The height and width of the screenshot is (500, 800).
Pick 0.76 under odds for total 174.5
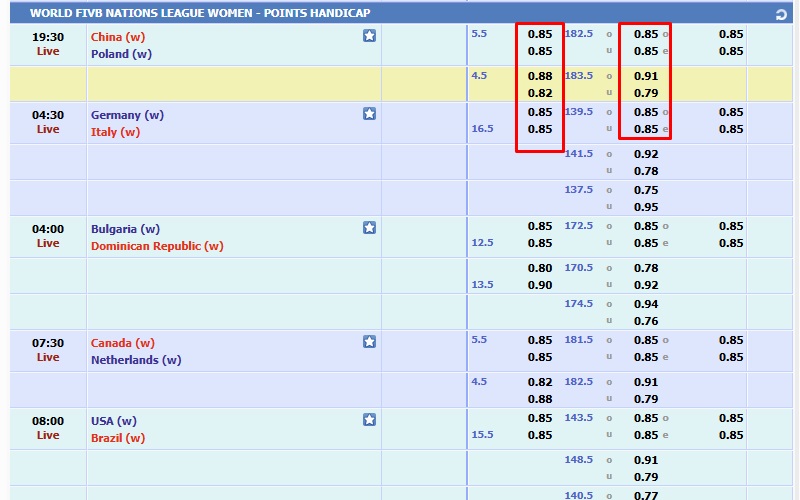(646, 321)
